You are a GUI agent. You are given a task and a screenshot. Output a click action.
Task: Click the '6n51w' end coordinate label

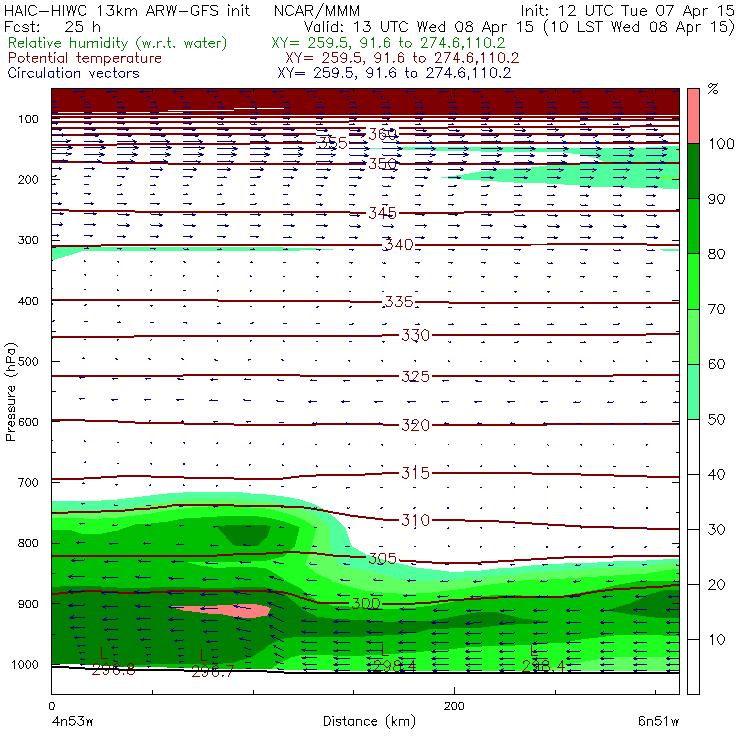(x=659, y=722)
